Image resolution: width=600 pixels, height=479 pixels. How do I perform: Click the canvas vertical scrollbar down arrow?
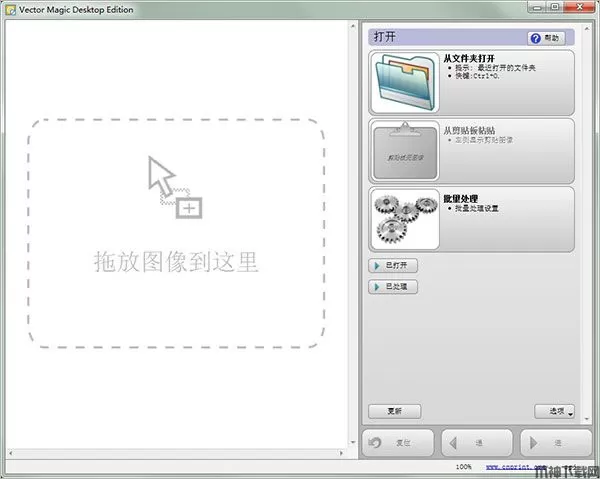(353, 442)
